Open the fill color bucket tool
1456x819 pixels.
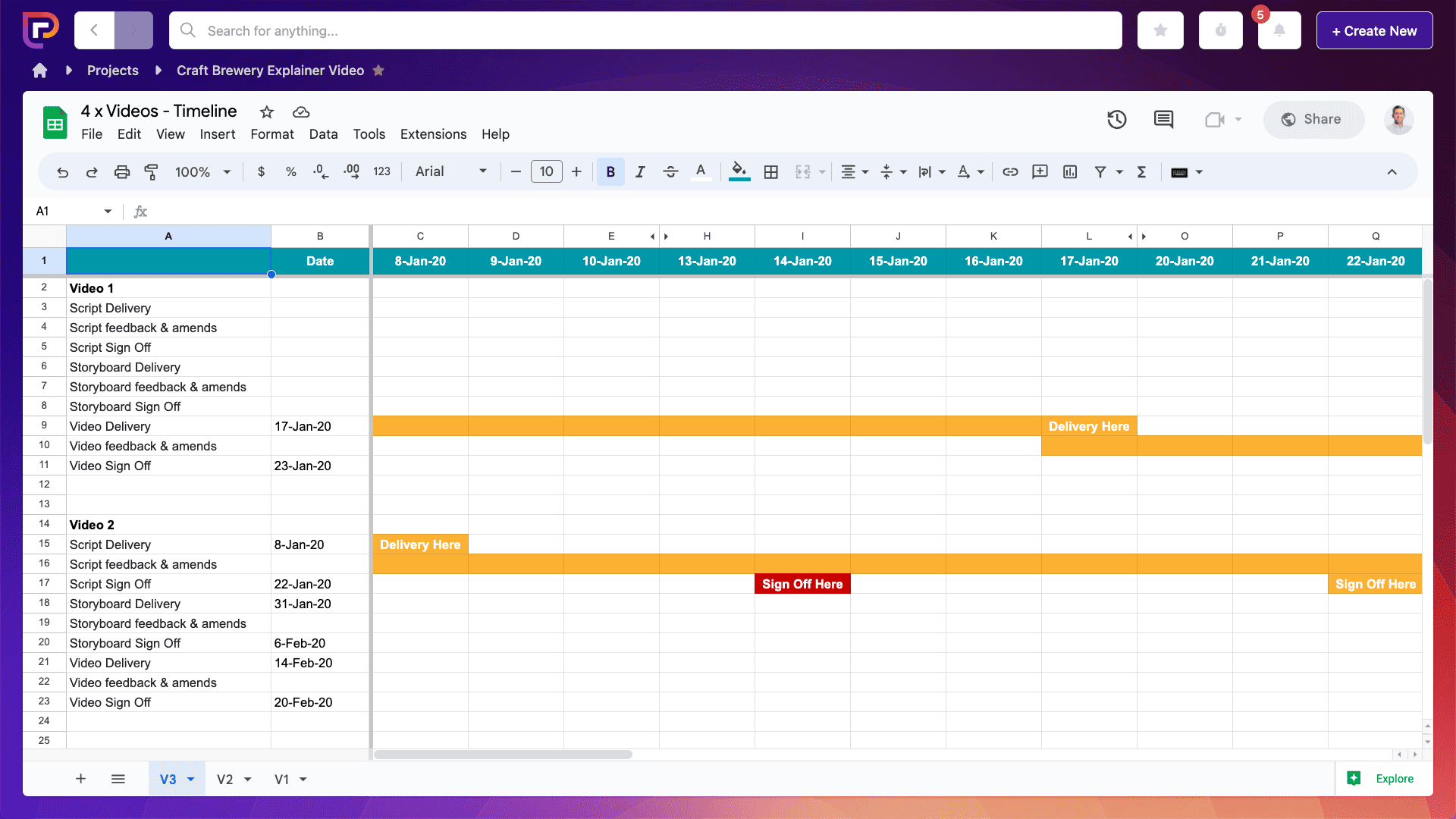pos(739,171)
